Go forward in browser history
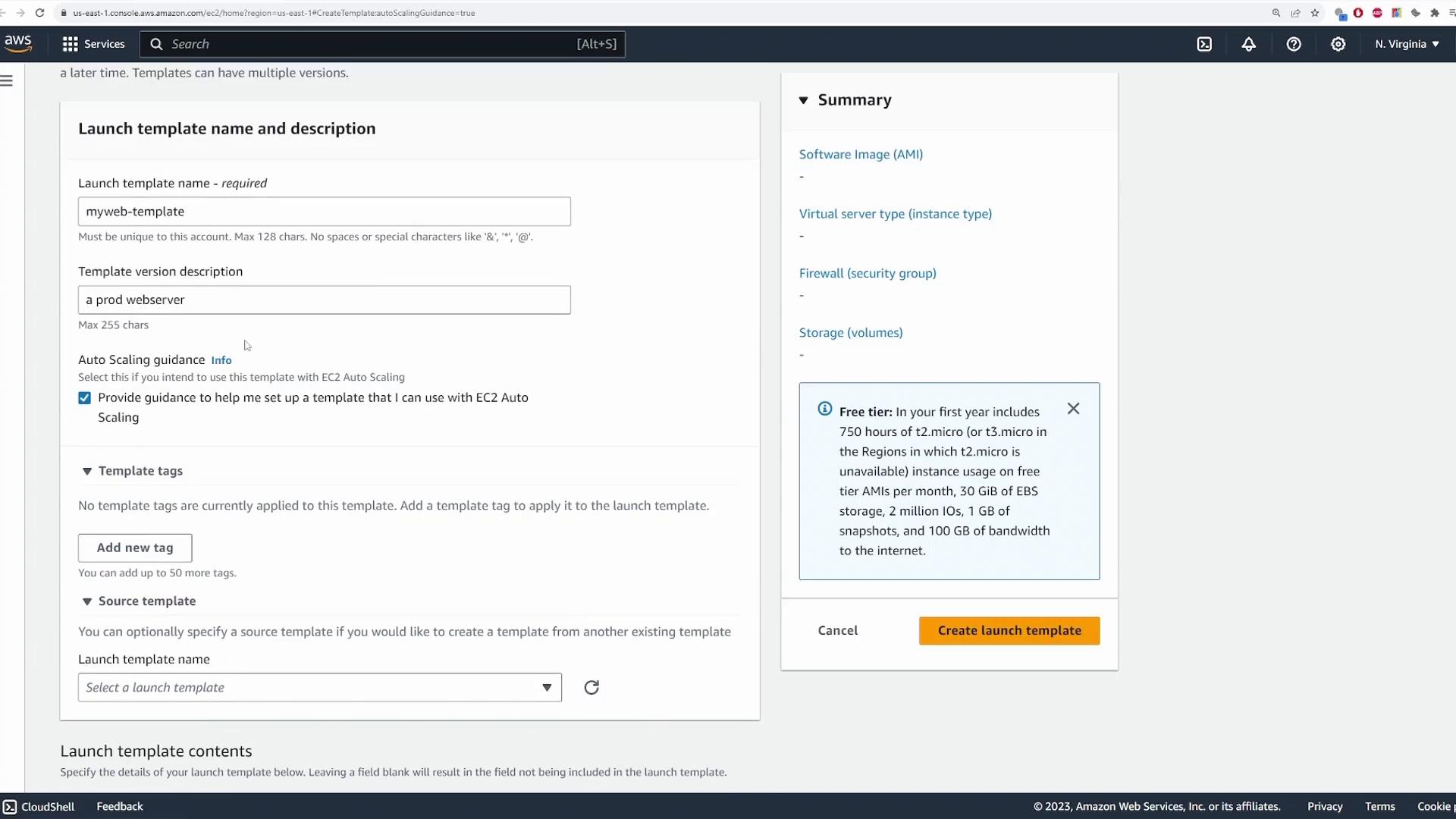The width and height of the screenshot is (1456, 819). click(x=20, y=13)
